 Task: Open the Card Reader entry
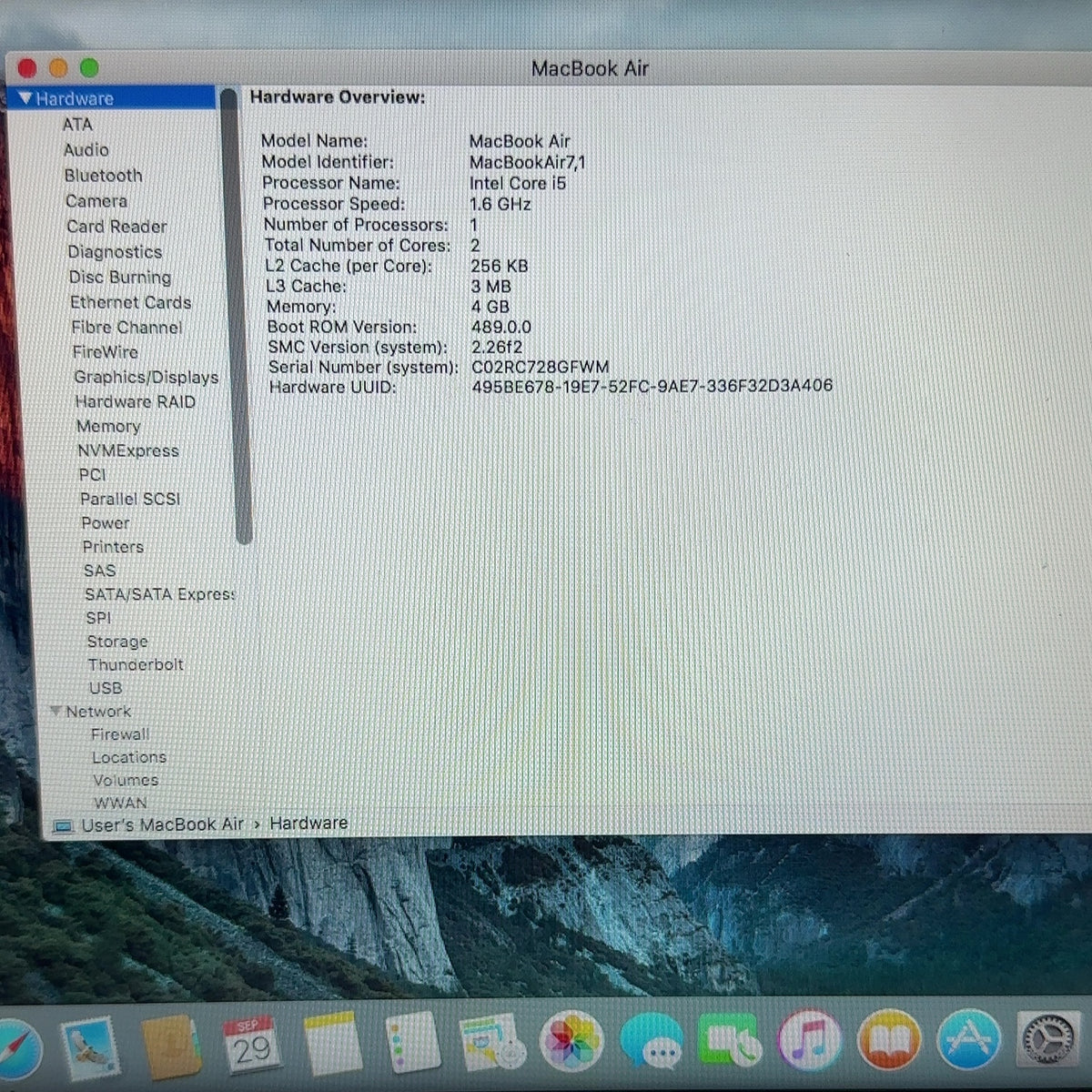tap(116, 226)
